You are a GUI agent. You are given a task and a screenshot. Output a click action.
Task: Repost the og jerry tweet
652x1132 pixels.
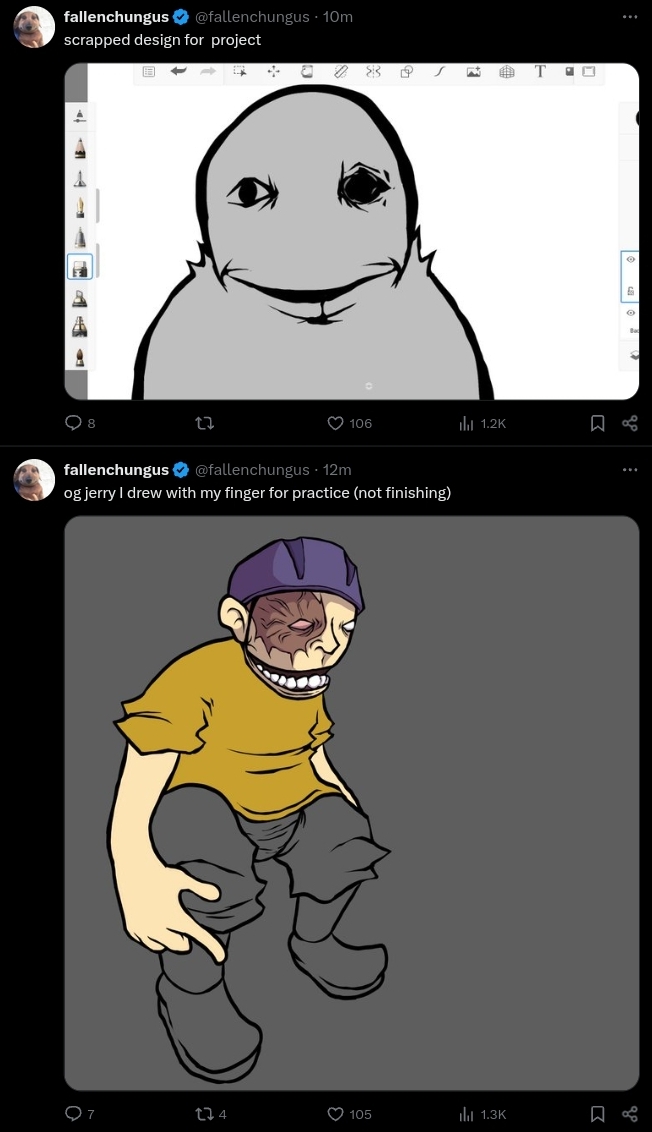(x=204, y=1114)
